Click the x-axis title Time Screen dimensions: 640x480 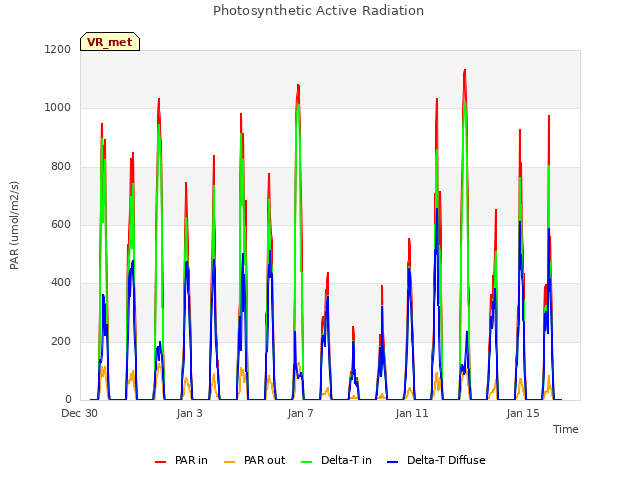[566, 429]
